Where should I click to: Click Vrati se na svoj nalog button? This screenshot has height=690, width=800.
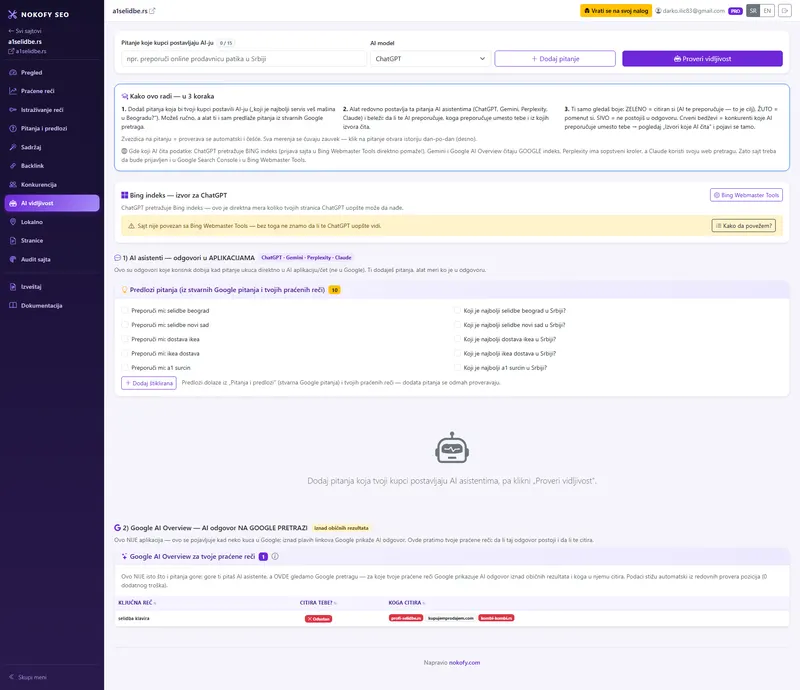tap(616, 11)
